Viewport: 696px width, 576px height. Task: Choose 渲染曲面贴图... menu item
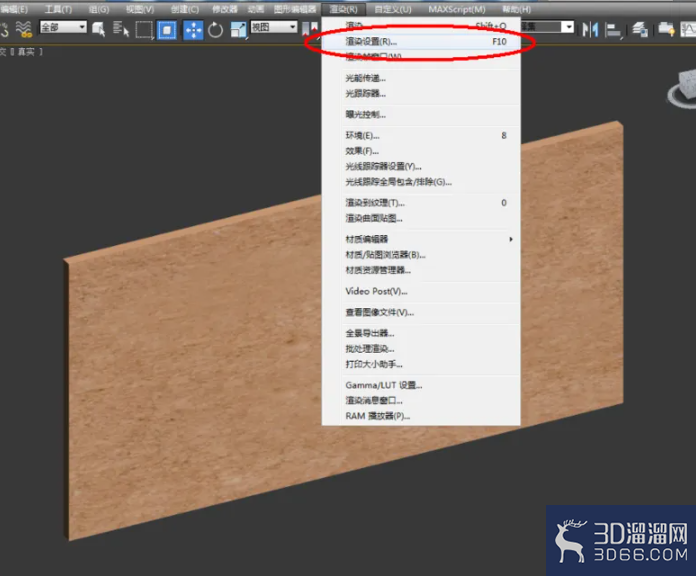coord(421,218)
